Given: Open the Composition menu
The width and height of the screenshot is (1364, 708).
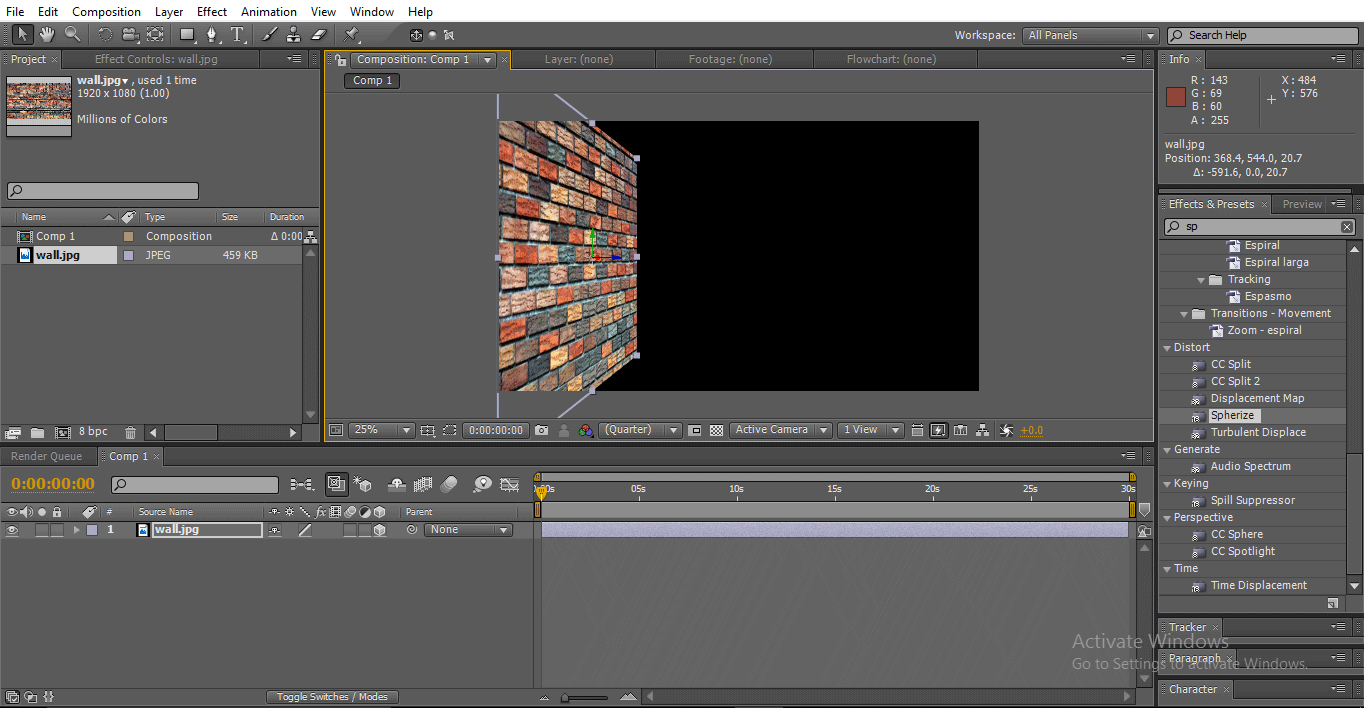Looking at the screenshot, I should click(x=106, y=11).
